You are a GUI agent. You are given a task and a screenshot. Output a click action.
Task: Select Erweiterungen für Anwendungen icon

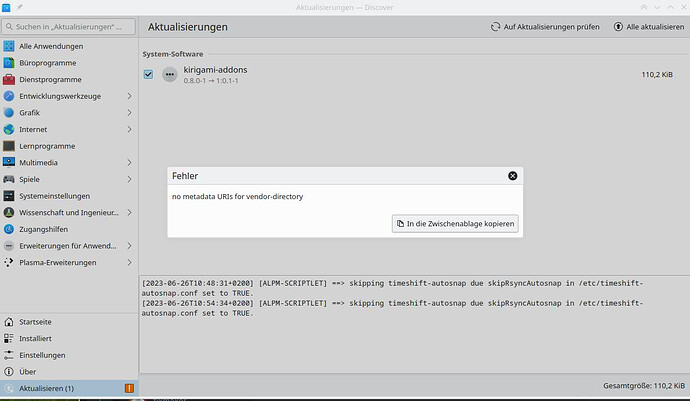click(9, 246)
